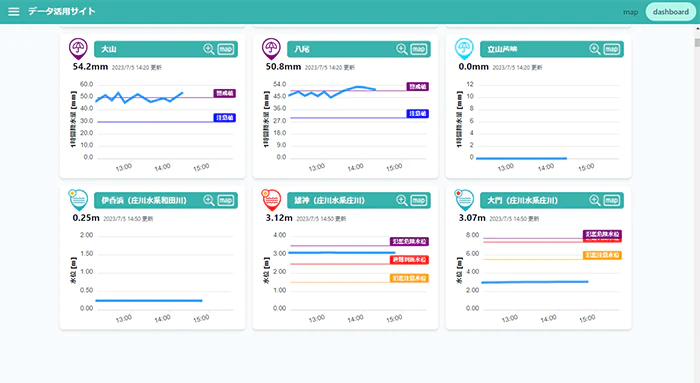Screen dimensions: 700x383
Task: Click the 50.8mm rainfall value
Action: pos(283,67)
